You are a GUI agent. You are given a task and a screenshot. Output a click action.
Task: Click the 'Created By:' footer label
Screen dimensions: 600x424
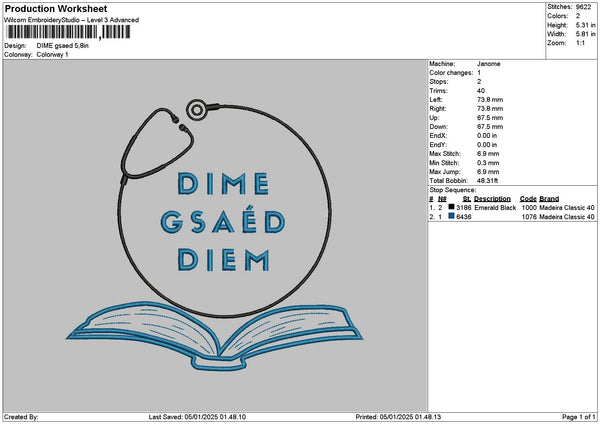tap(21, 417)
